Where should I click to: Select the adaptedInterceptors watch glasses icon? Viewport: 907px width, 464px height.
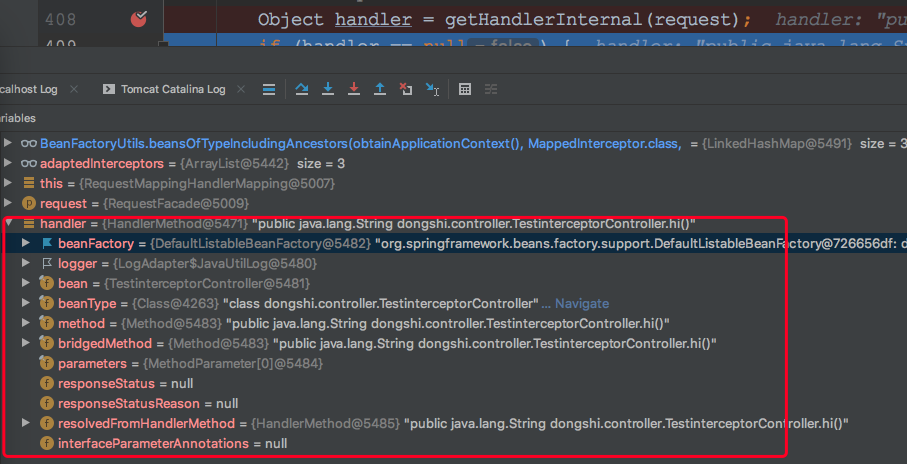[28, 164]
